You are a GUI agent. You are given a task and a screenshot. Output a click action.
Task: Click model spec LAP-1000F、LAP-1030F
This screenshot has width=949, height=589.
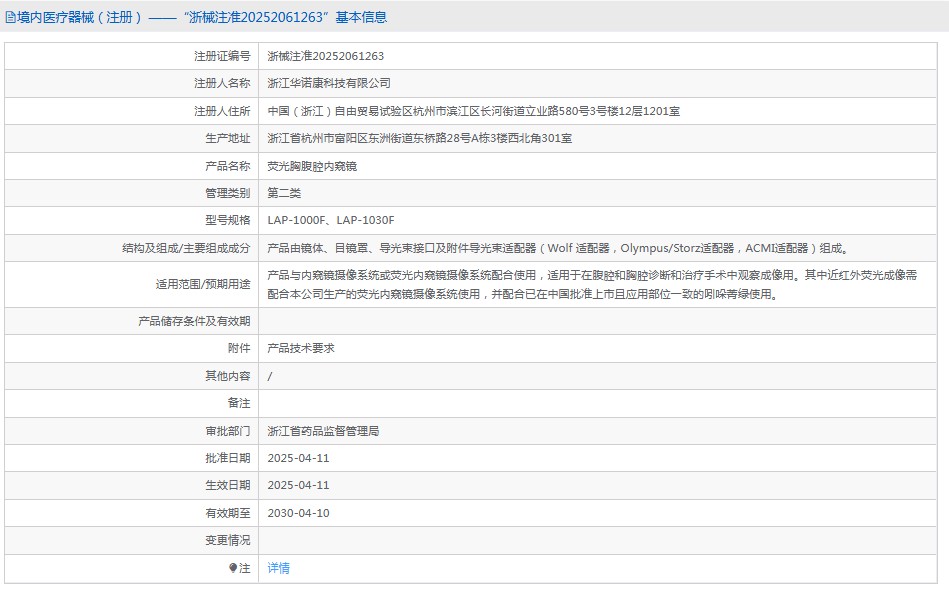coord(331,220)
